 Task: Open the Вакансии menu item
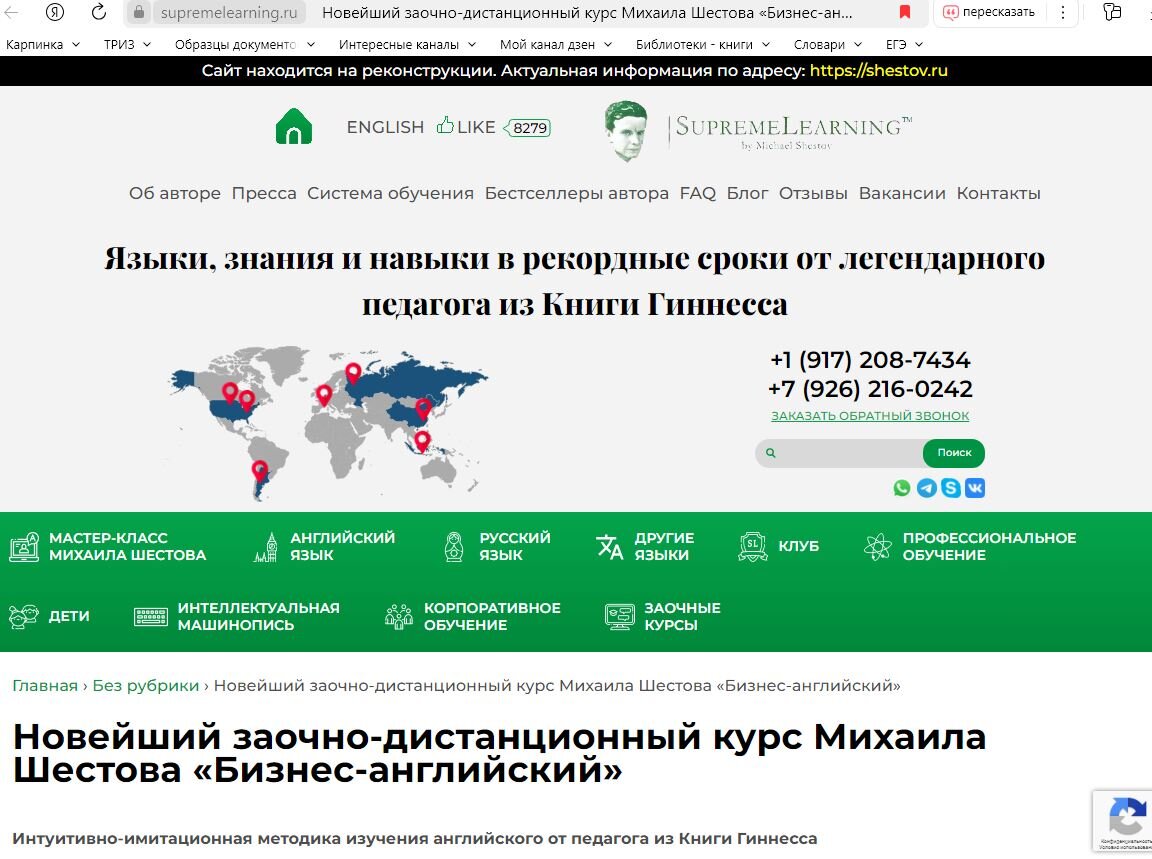902,193
